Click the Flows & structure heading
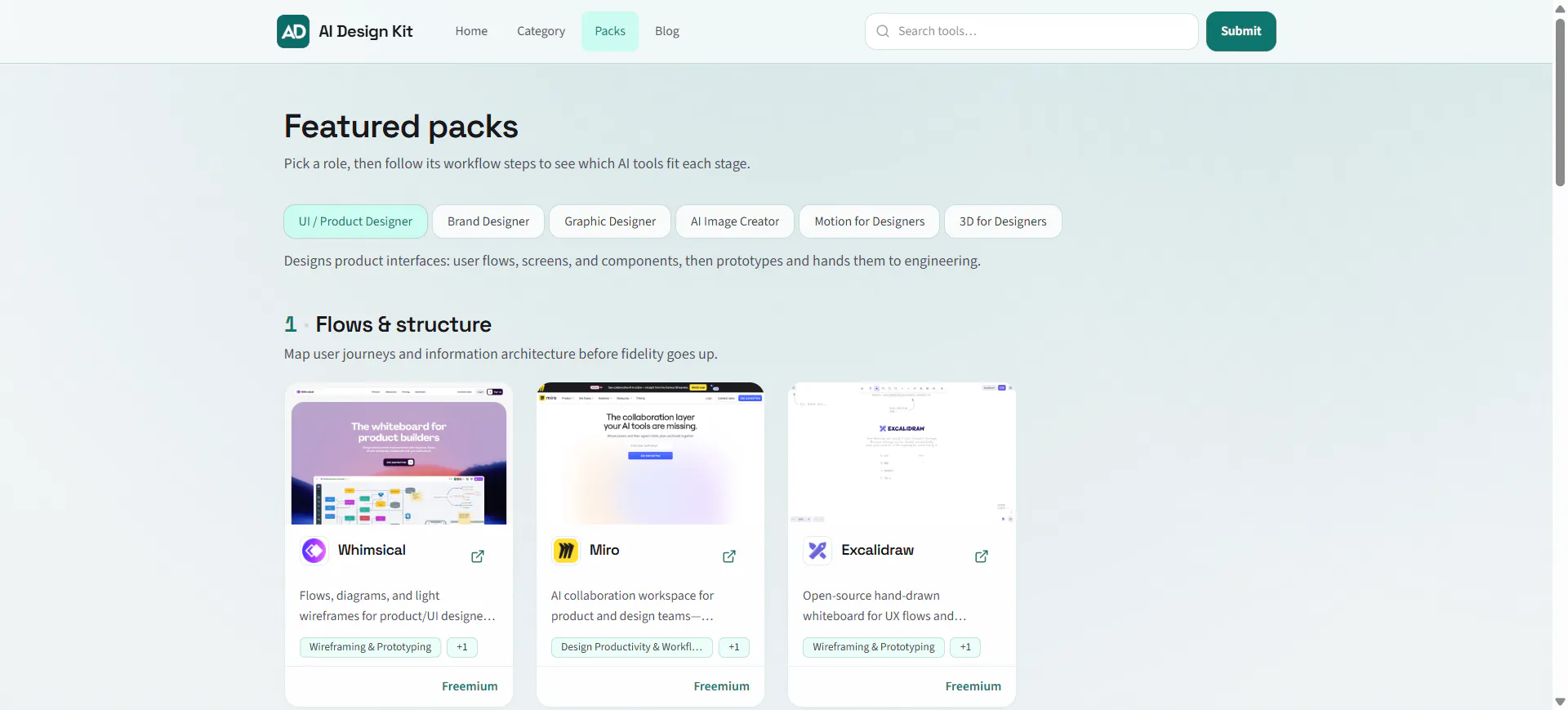 pos(403,324)
